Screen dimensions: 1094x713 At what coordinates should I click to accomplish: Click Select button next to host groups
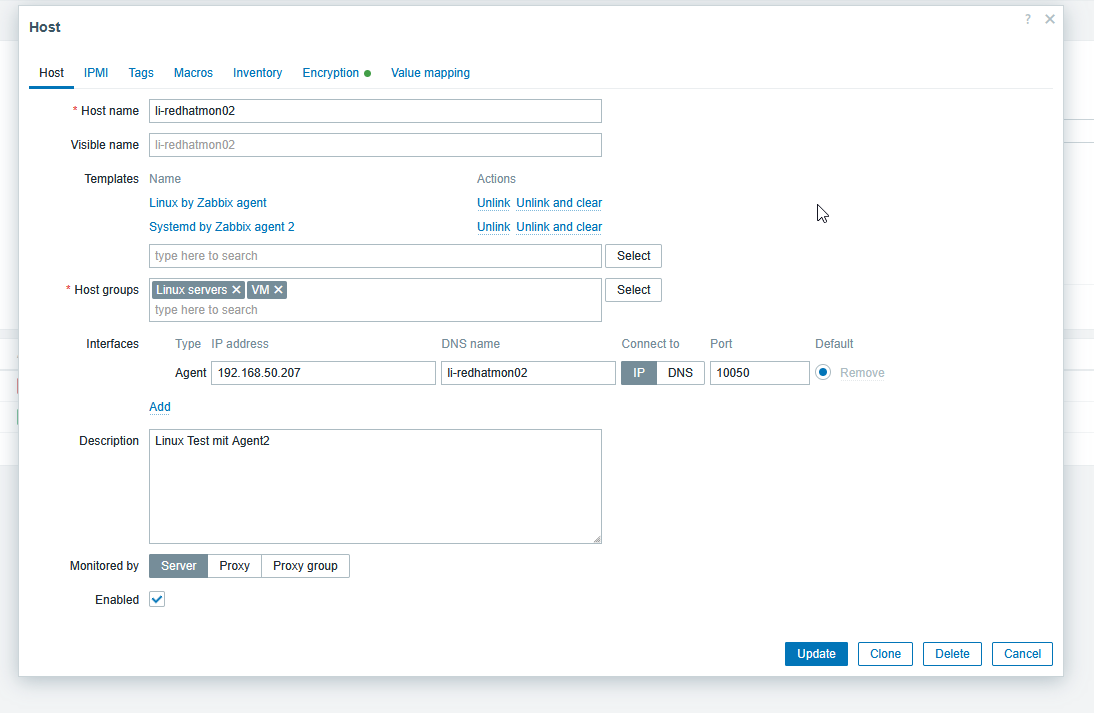(633, 290)
